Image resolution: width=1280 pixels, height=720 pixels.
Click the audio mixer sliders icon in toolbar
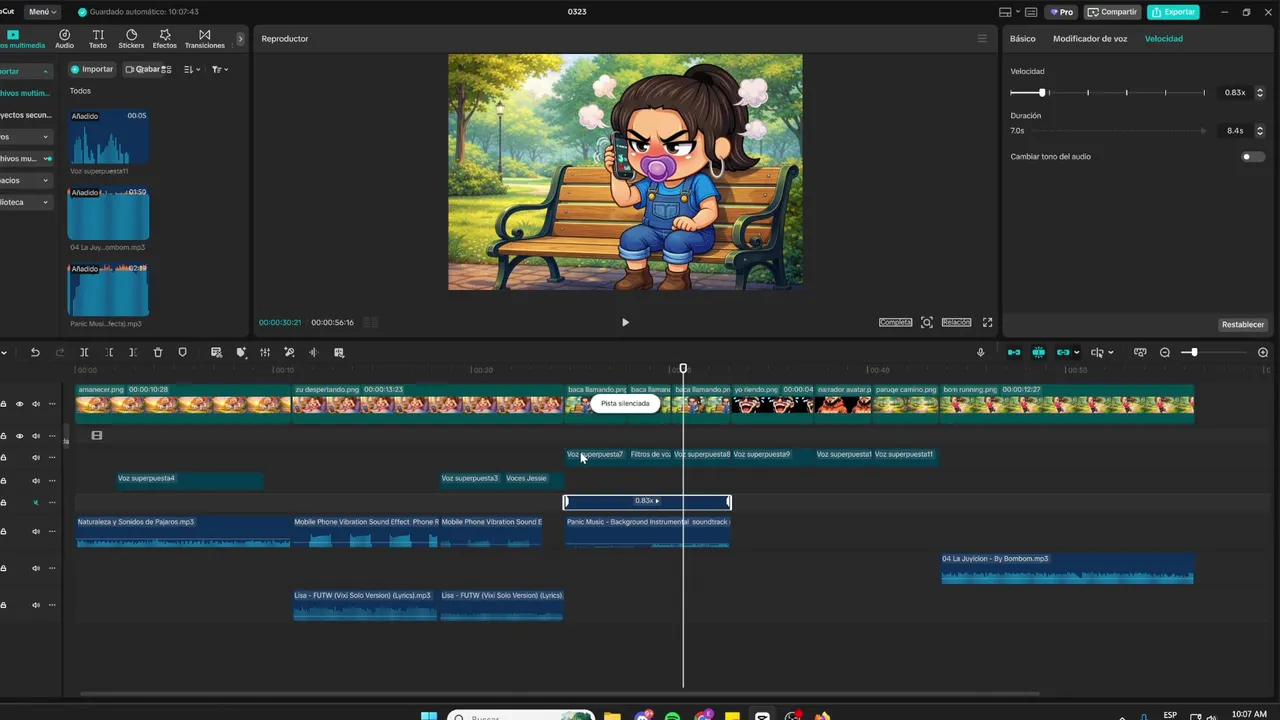click(x=265, y=353)
